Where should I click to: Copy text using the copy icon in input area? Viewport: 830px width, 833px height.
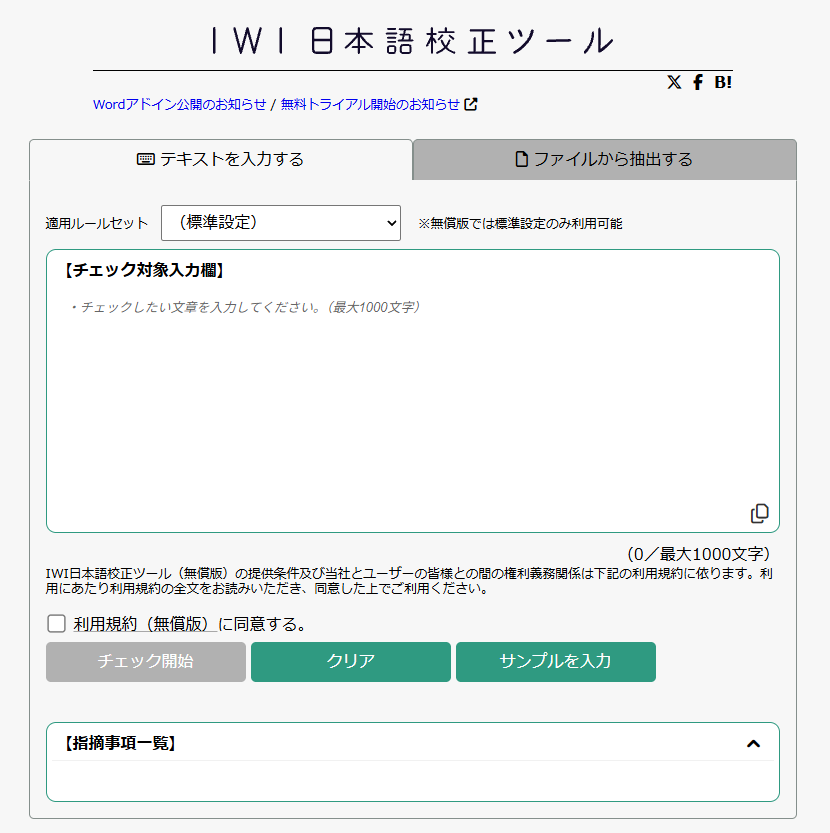point(759,513)
